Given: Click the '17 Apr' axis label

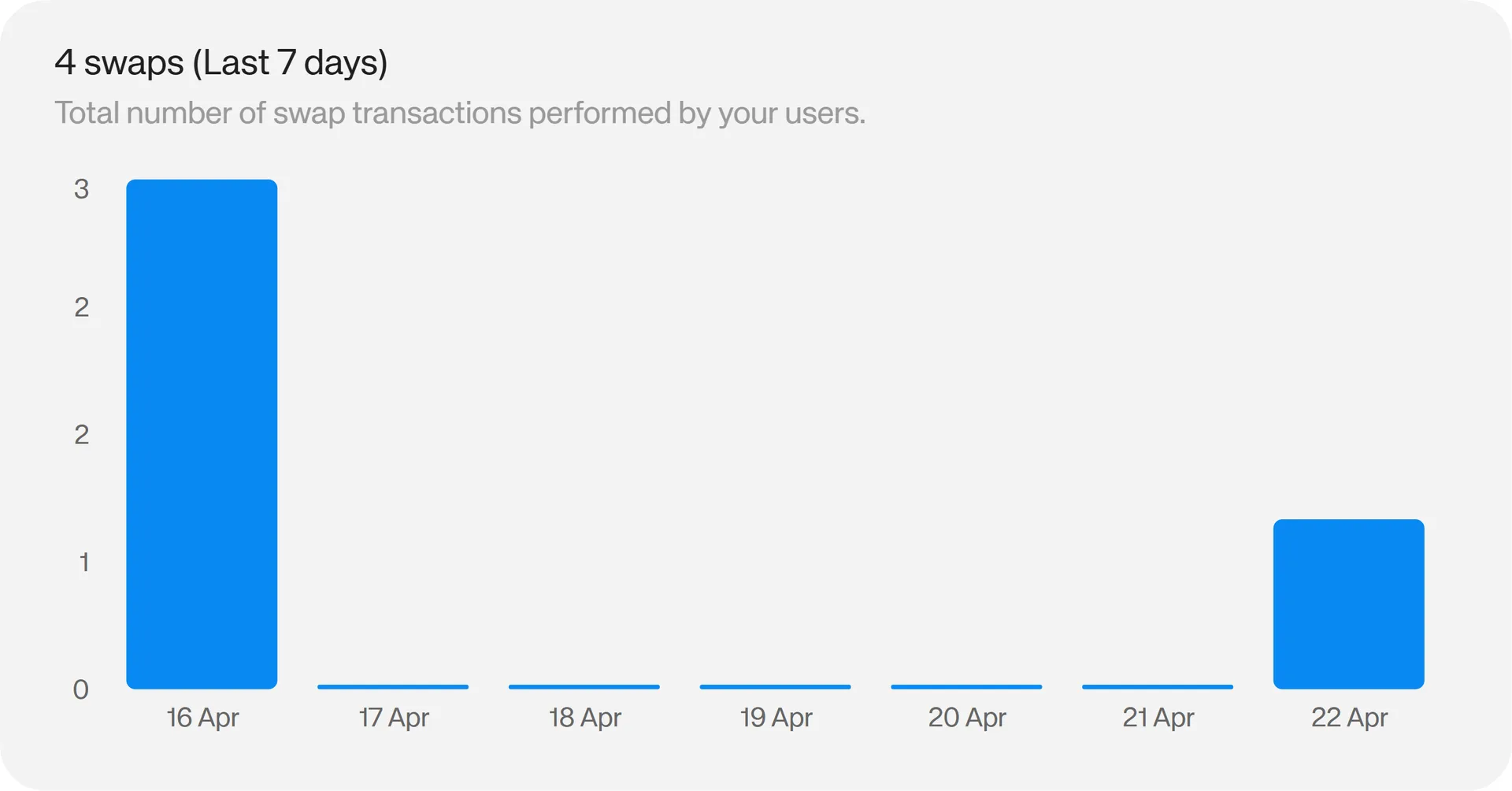Looking at the screenshot, I should click(x=394, y=718).
